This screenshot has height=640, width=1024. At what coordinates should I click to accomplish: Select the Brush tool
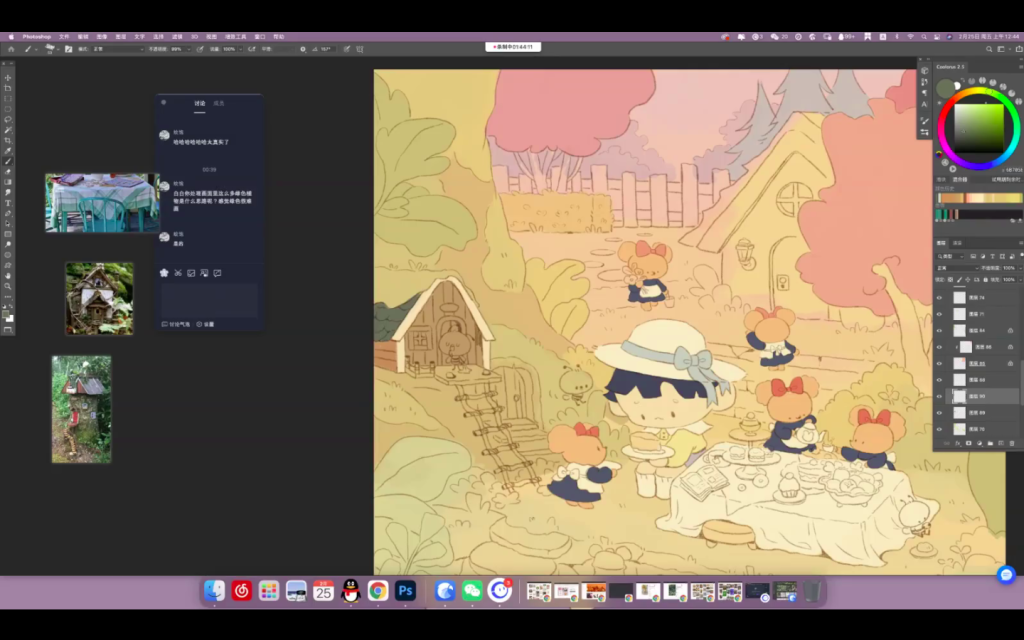[x=8, y=161]
